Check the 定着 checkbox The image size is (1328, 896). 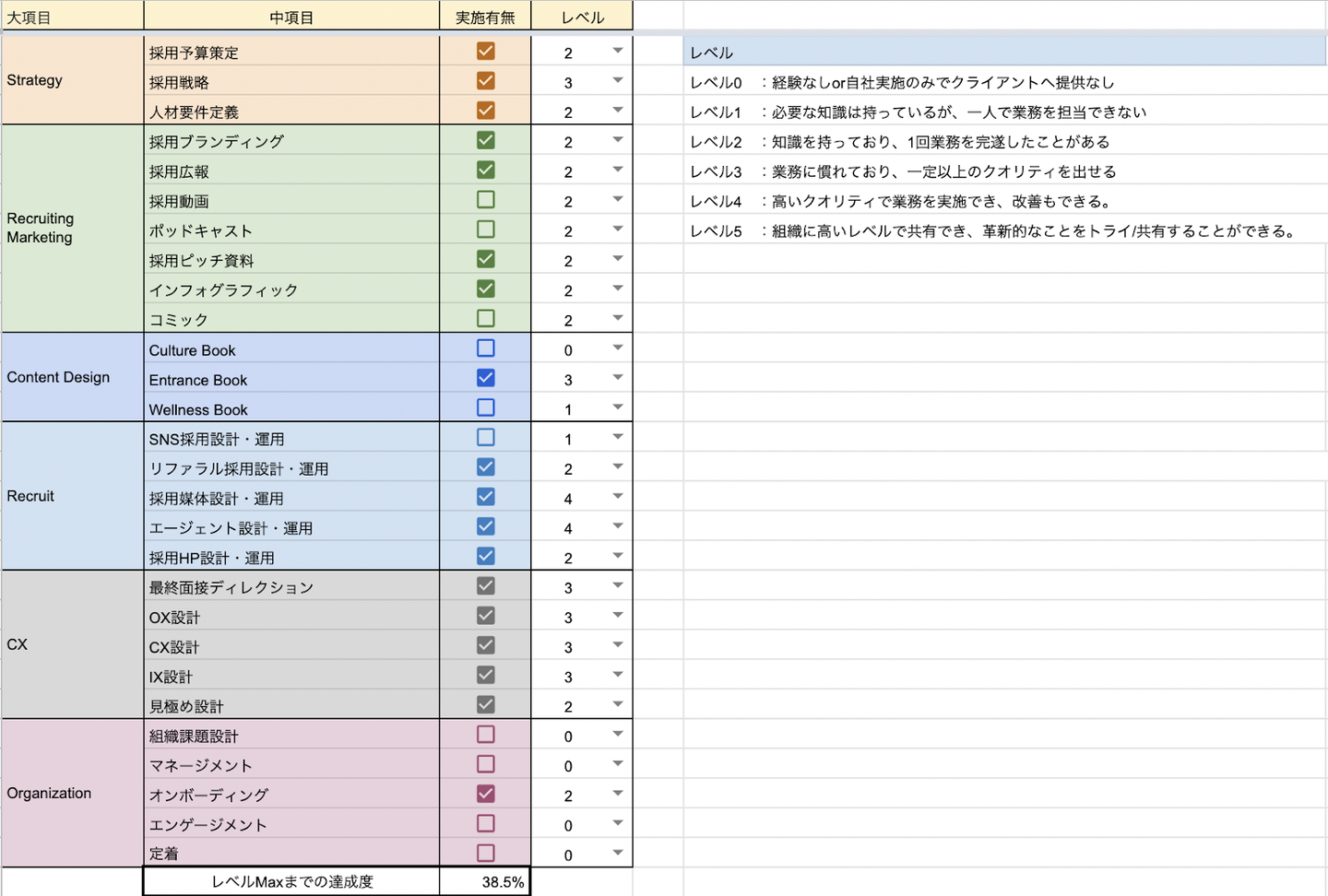[486, 854]
